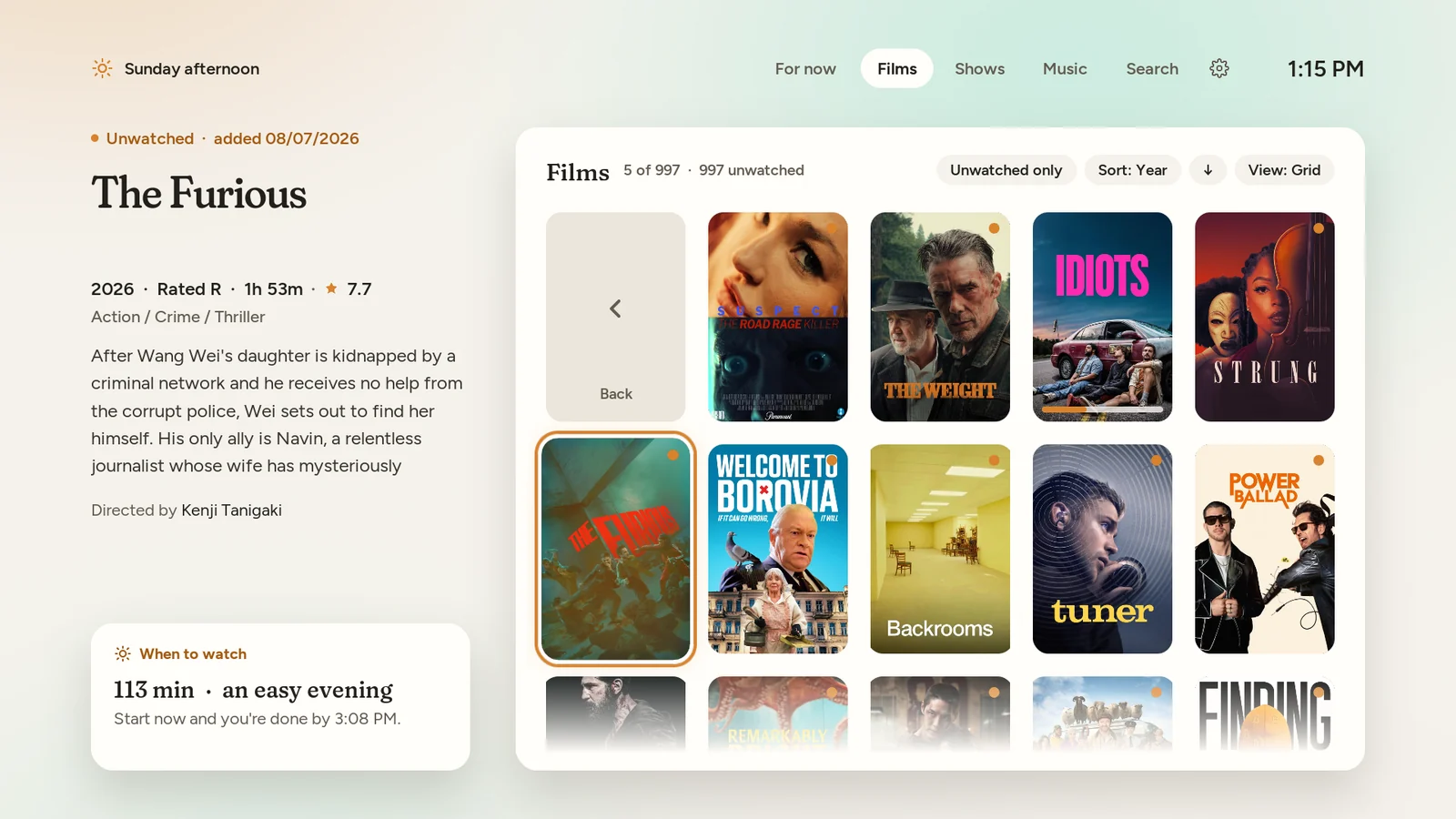Screen dimensions: 1456x819
Task: Open settings gear icon
Action: click(1219, 68)
